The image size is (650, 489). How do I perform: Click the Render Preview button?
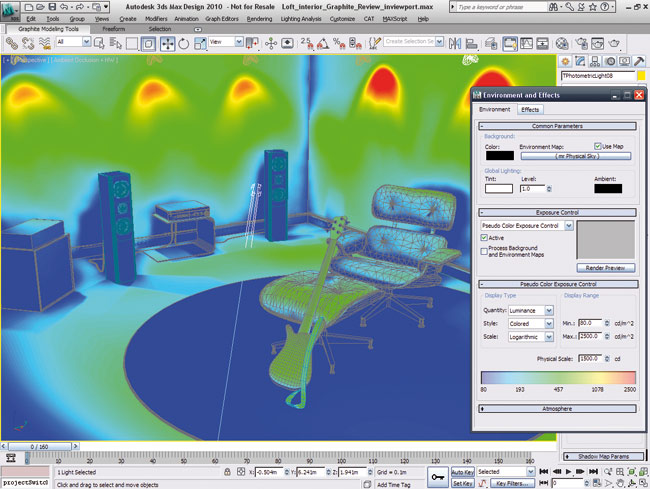pyautogui.click(x=605, y=268)
